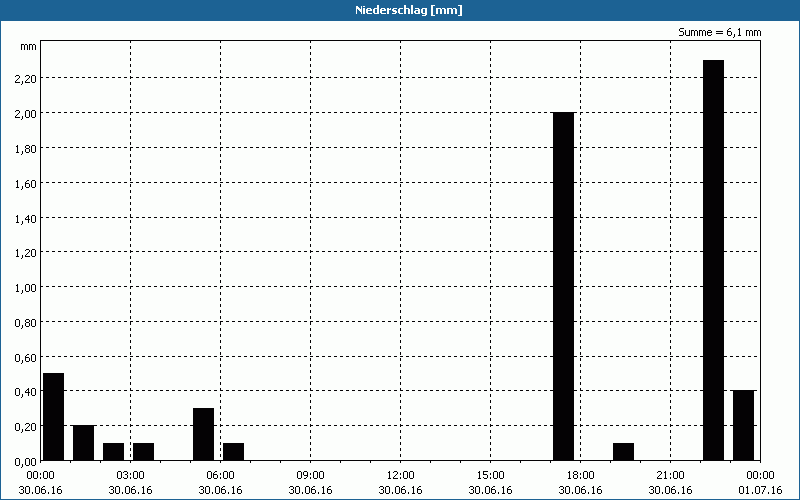Viewport: 800px width, 500px height.
Task: Click the 21:00 time label on the x-axis
Action: [670, 476]
